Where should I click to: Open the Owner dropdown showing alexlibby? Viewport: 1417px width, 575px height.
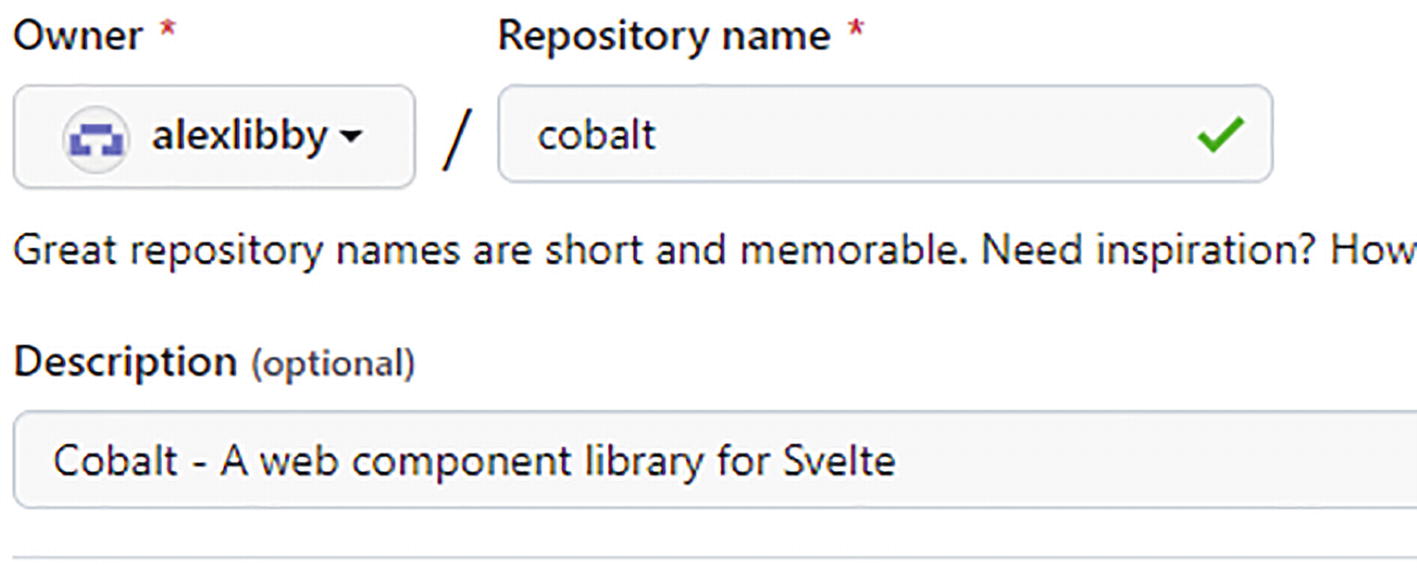pos(213,136)
